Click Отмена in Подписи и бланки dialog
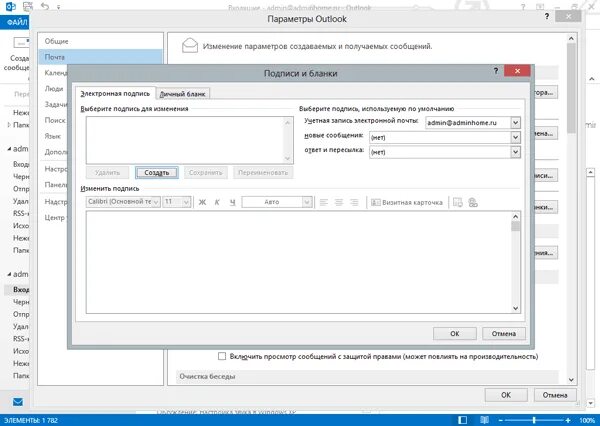 coord(504,333)
